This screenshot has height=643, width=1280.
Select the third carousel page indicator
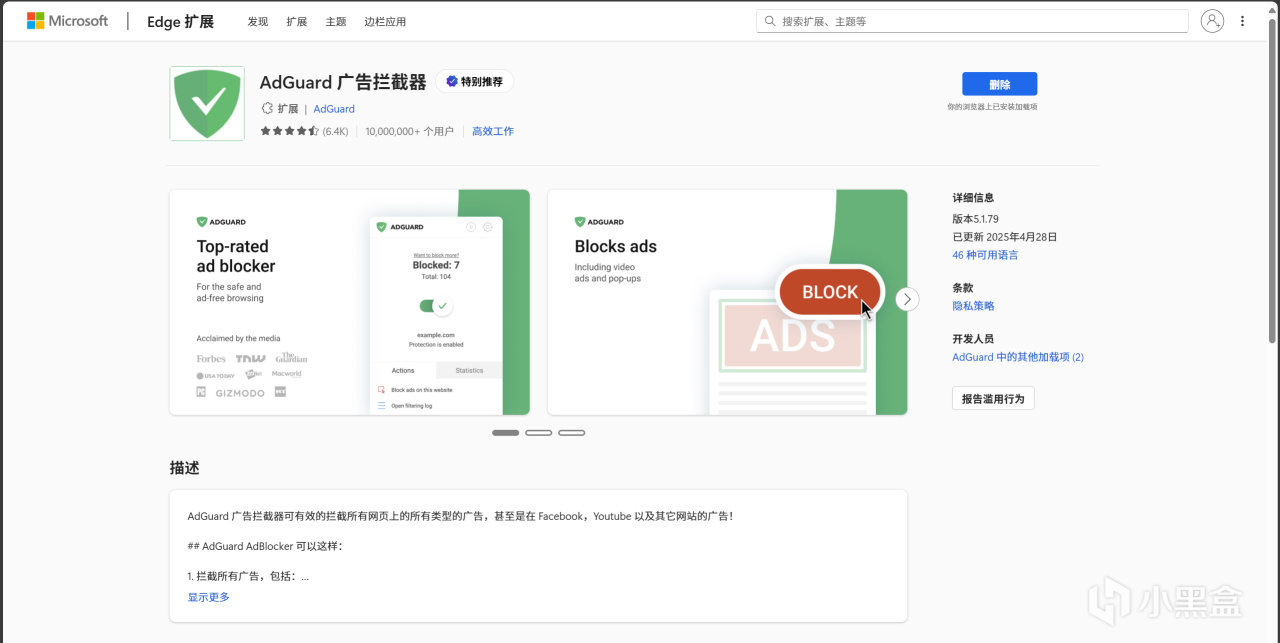tap(572, 433)
